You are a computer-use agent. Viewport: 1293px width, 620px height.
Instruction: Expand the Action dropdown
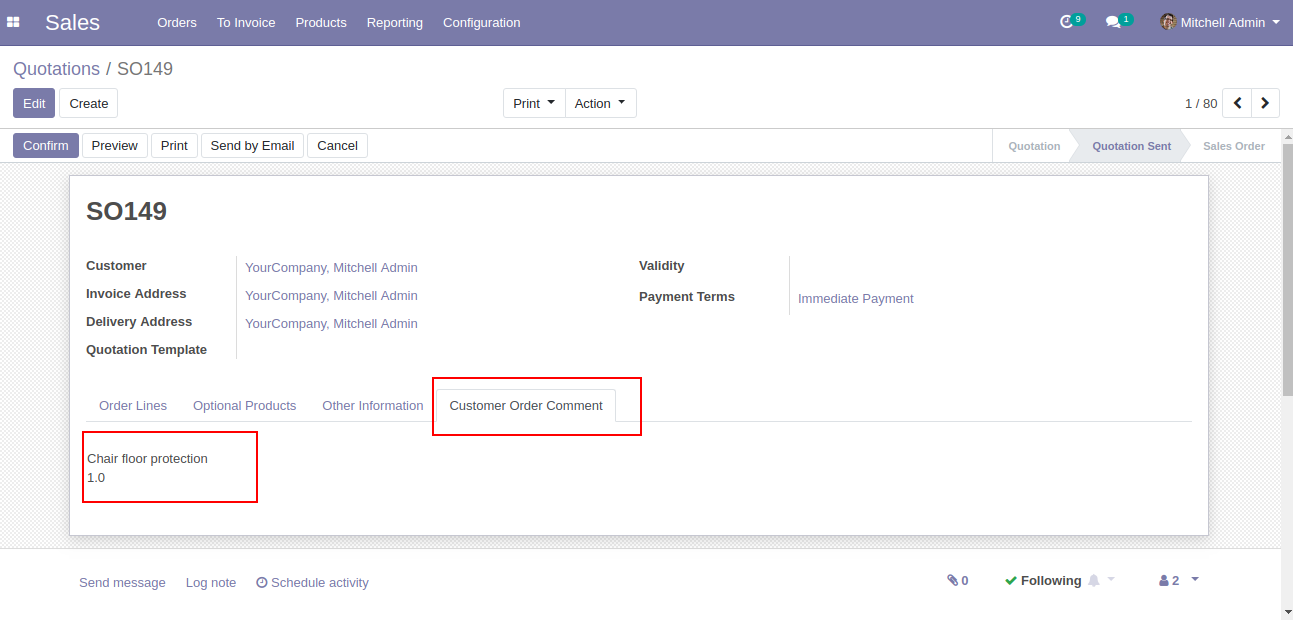coord(600,103)
